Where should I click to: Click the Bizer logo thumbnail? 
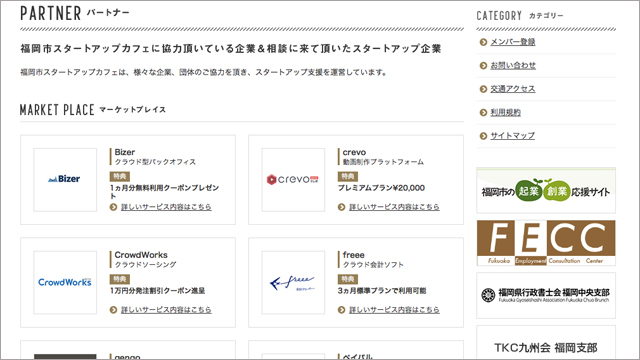coord(65,180)
